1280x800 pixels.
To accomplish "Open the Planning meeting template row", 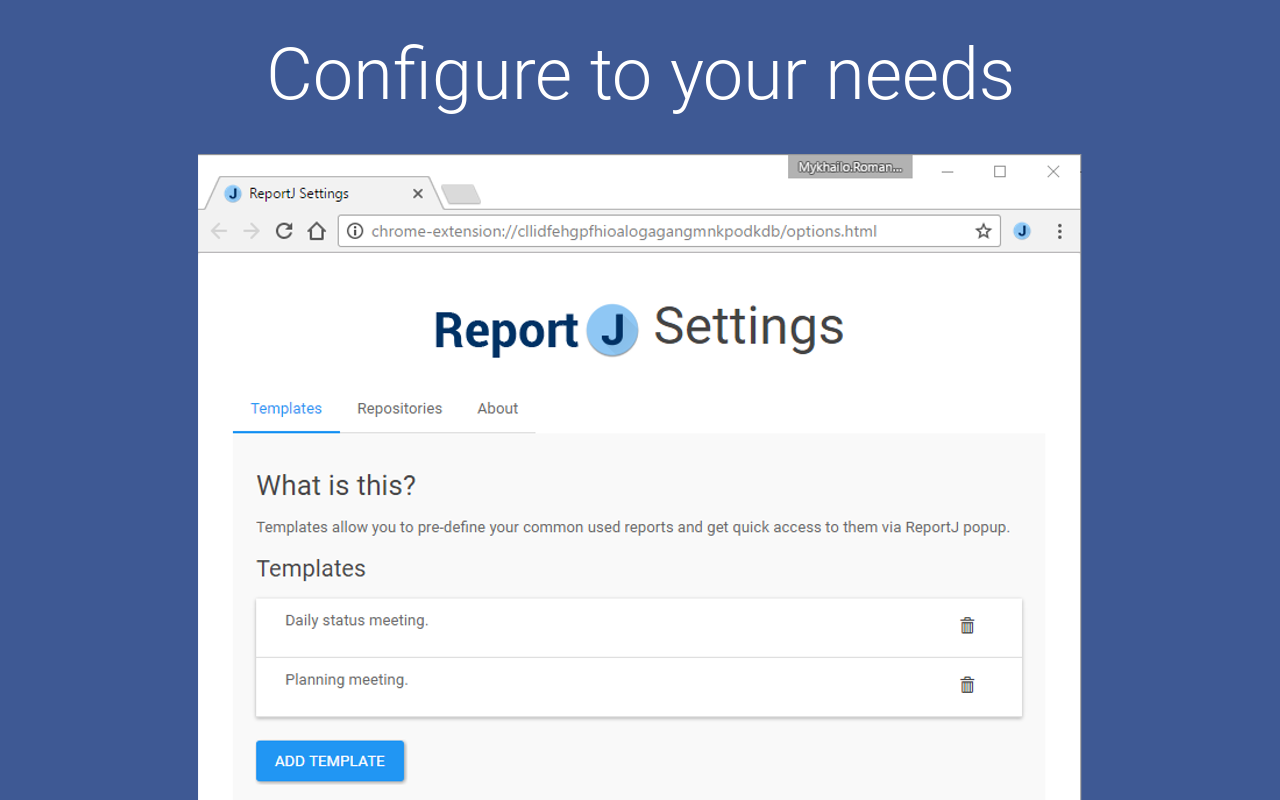I will pos(639,687).
